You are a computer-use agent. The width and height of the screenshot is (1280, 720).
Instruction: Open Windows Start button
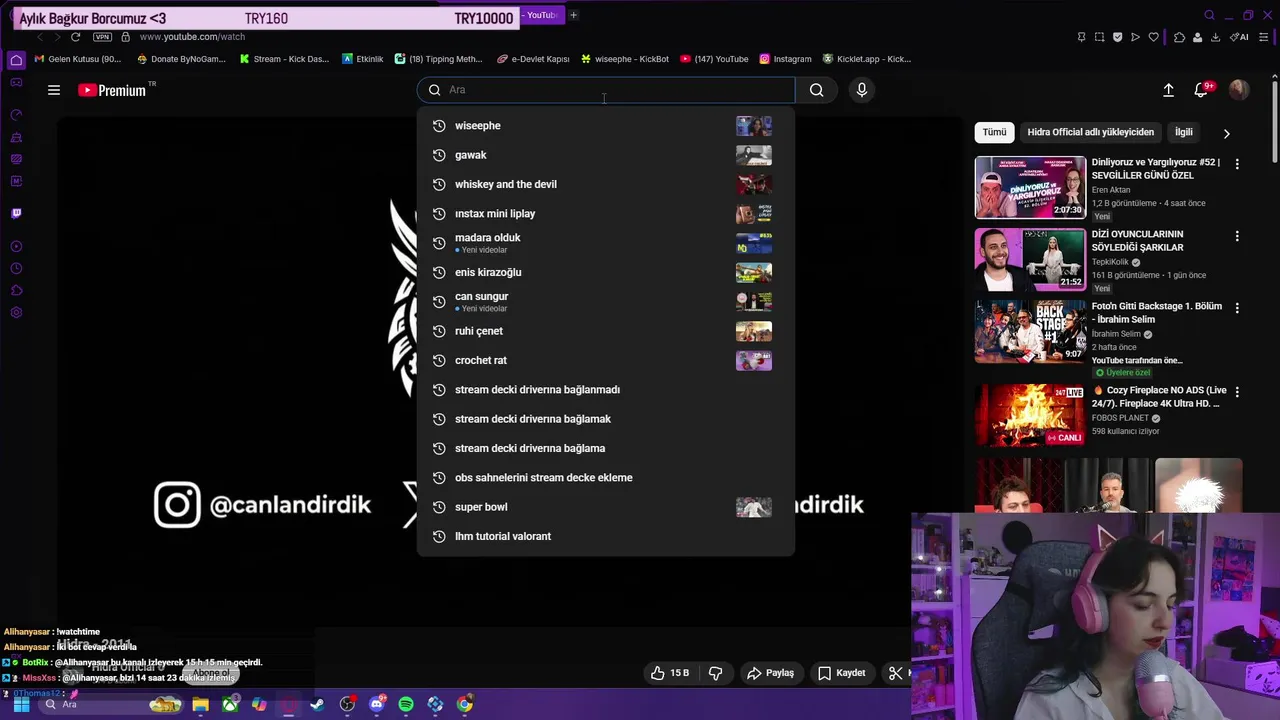21,704
